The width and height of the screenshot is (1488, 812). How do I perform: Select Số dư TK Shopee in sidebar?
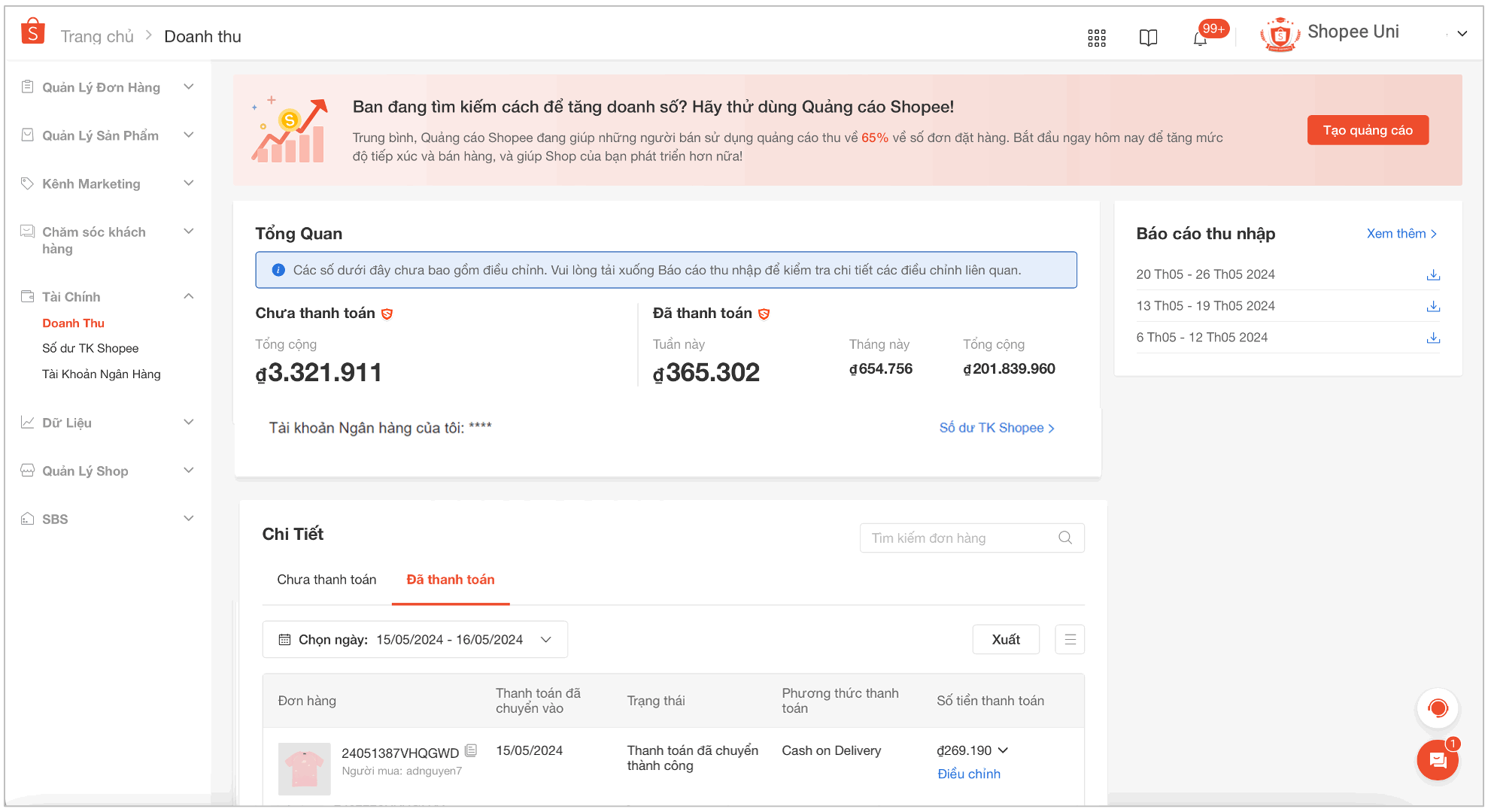point(90,347)
